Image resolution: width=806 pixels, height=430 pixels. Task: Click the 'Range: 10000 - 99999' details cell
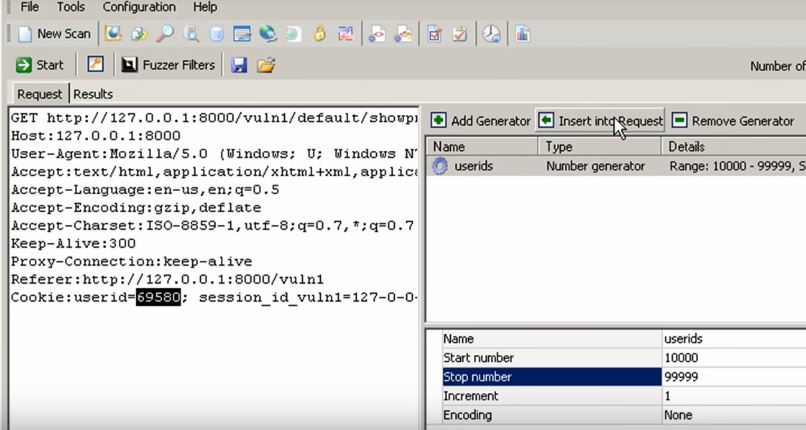(x=737, y=166)
